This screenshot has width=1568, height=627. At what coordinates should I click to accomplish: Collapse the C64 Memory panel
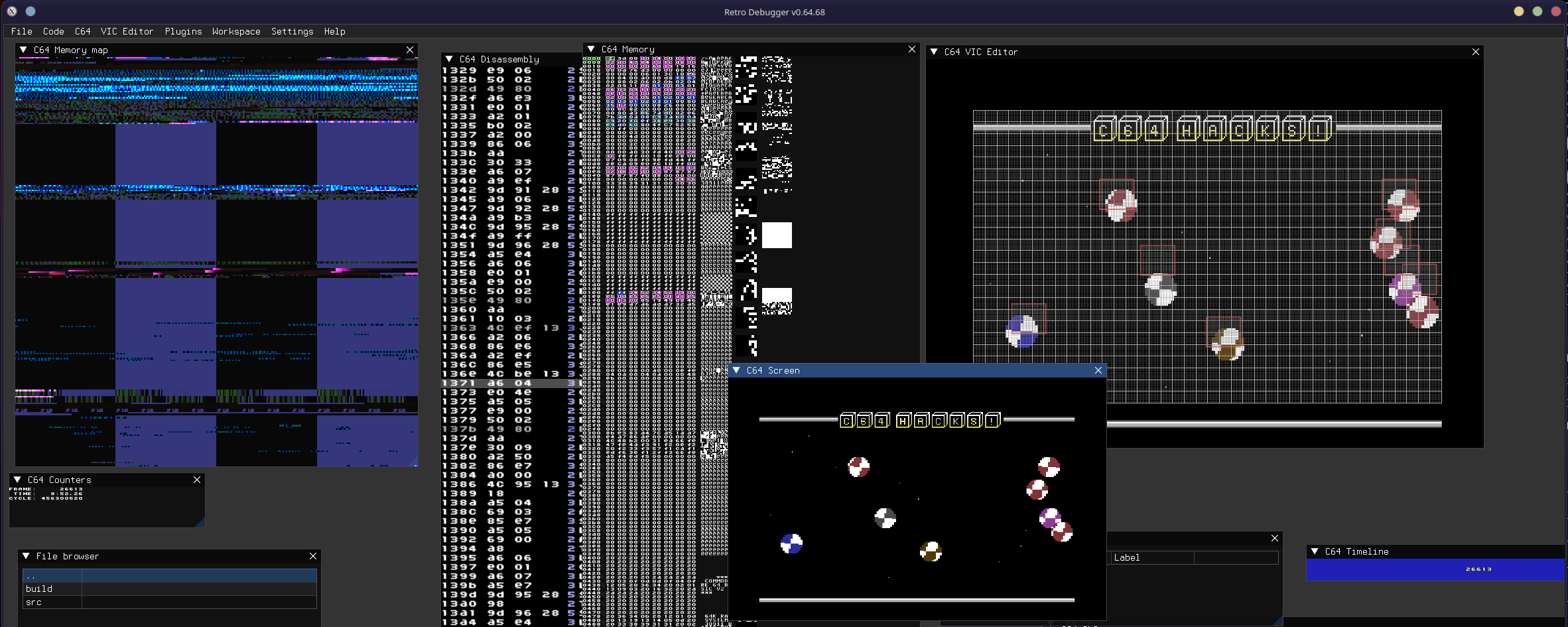click(591, 49)
